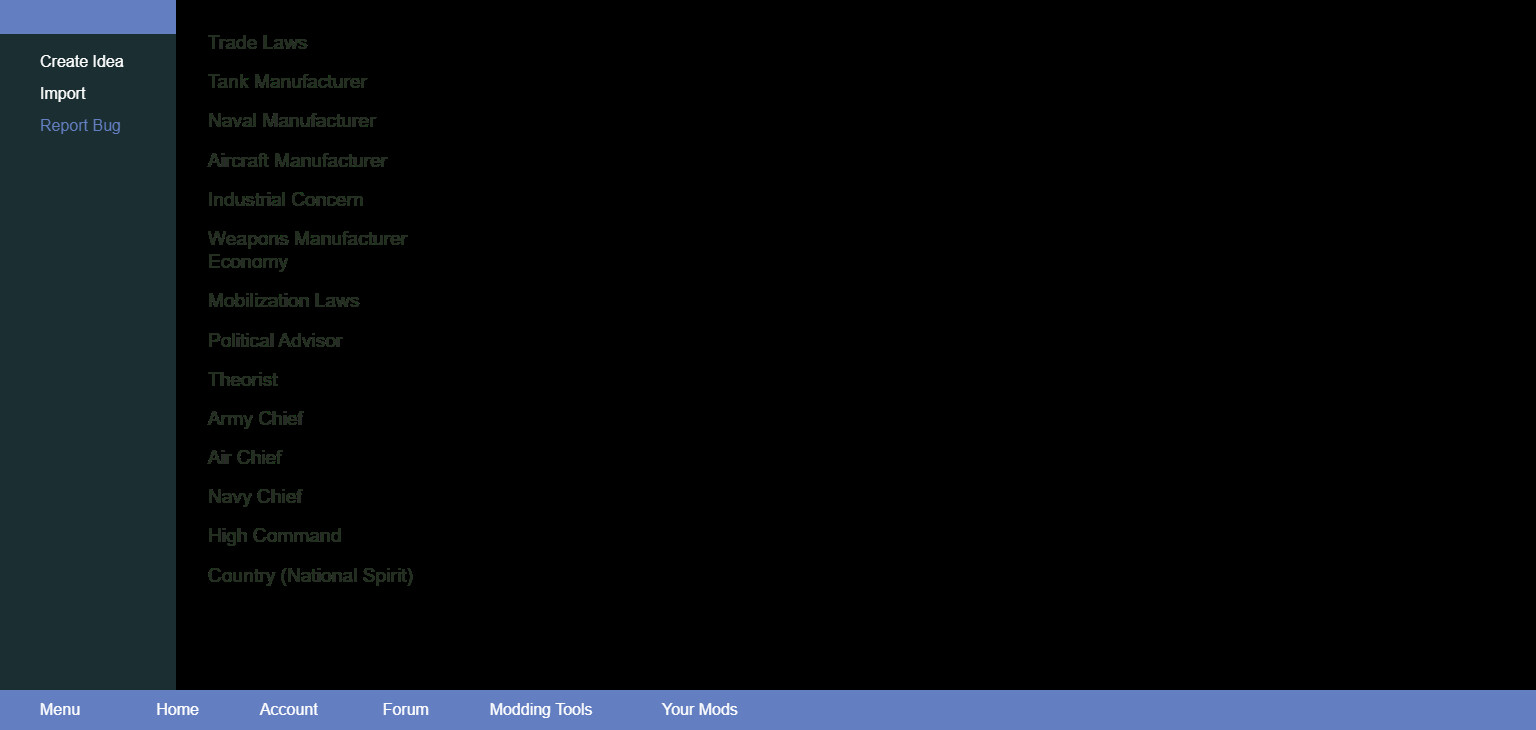Open Menu in the bottom navigation bar

(x=60, y=710)
